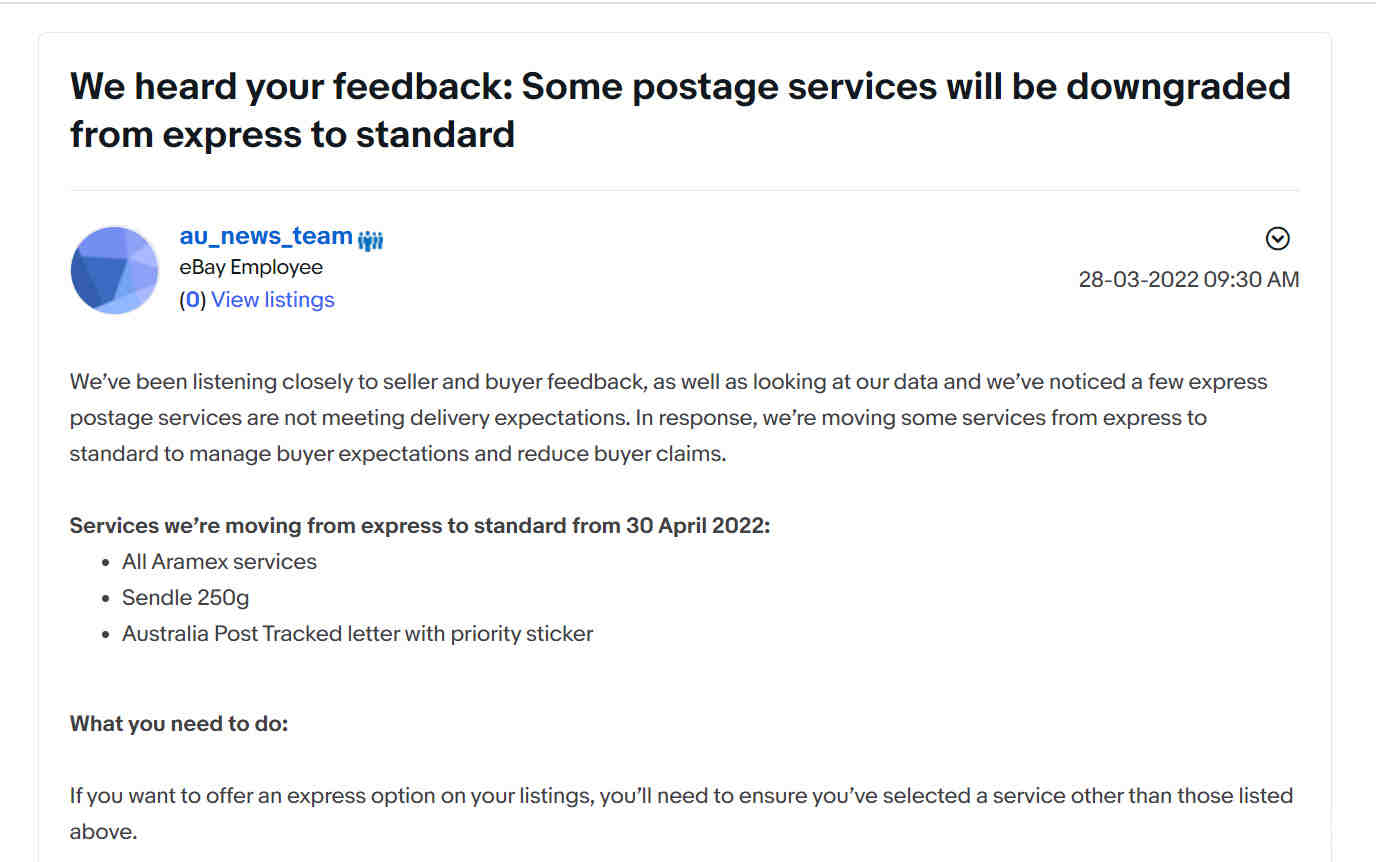Click the eBay employee group badge icon

click(370, 240)
